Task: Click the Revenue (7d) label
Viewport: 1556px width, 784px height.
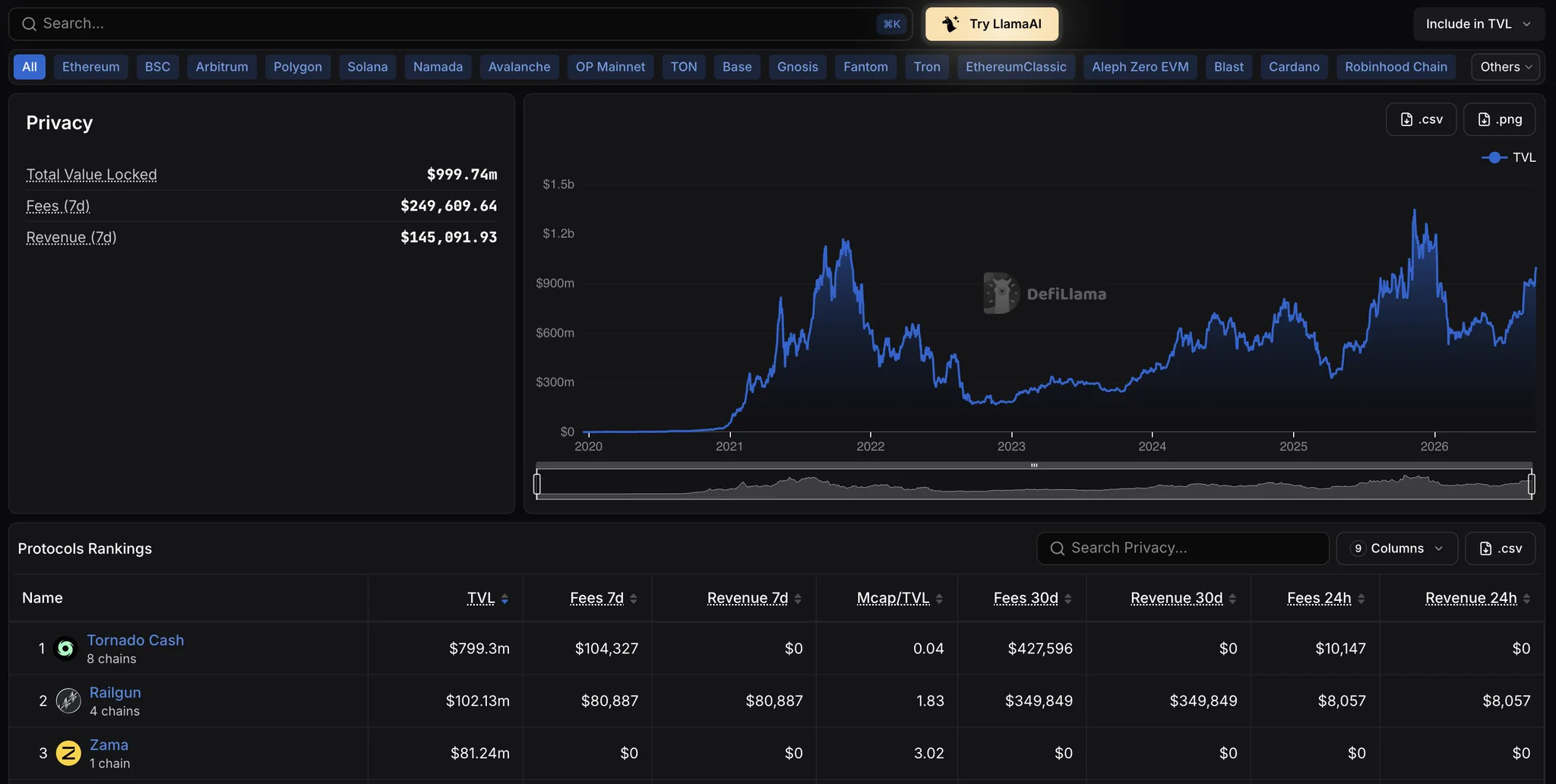Action: pyautogui.click(x=71, y=237)
